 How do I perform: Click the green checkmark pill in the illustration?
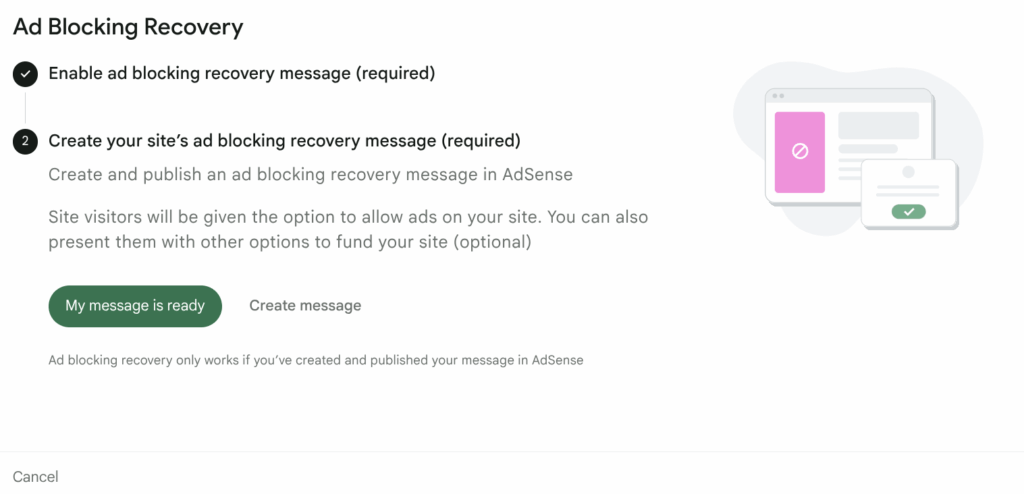click(908, 211)
